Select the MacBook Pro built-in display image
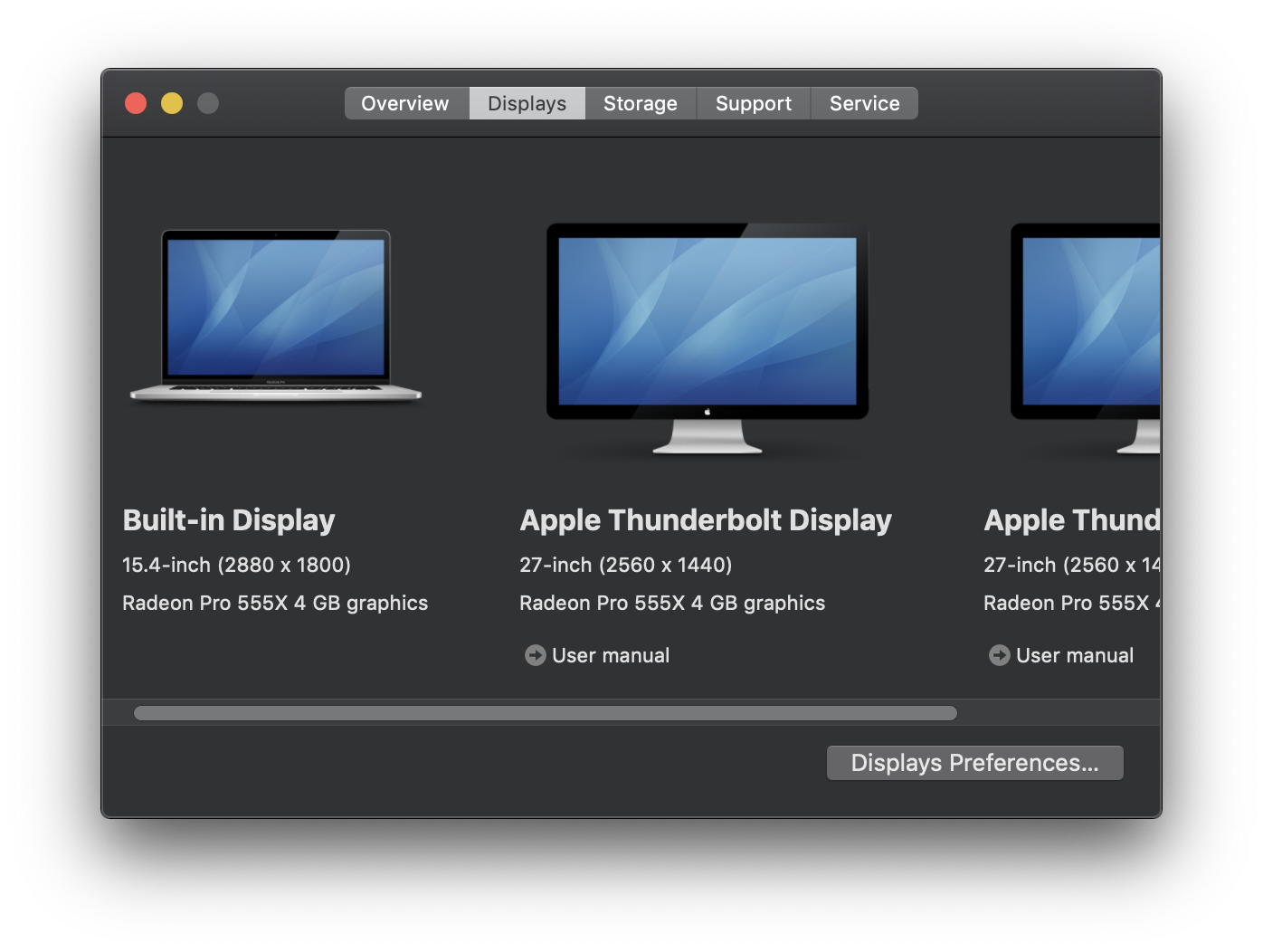 point(276,315)
